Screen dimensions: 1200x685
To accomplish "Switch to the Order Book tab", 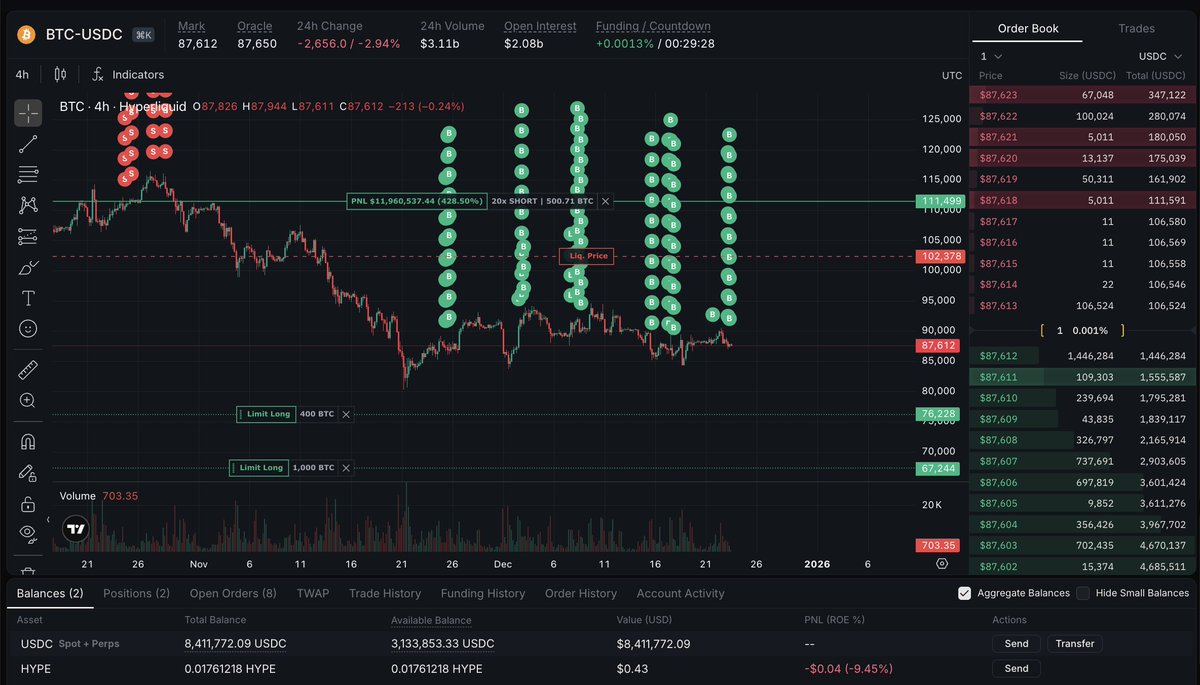I will pyautogui.click(x=1028, y=28).
